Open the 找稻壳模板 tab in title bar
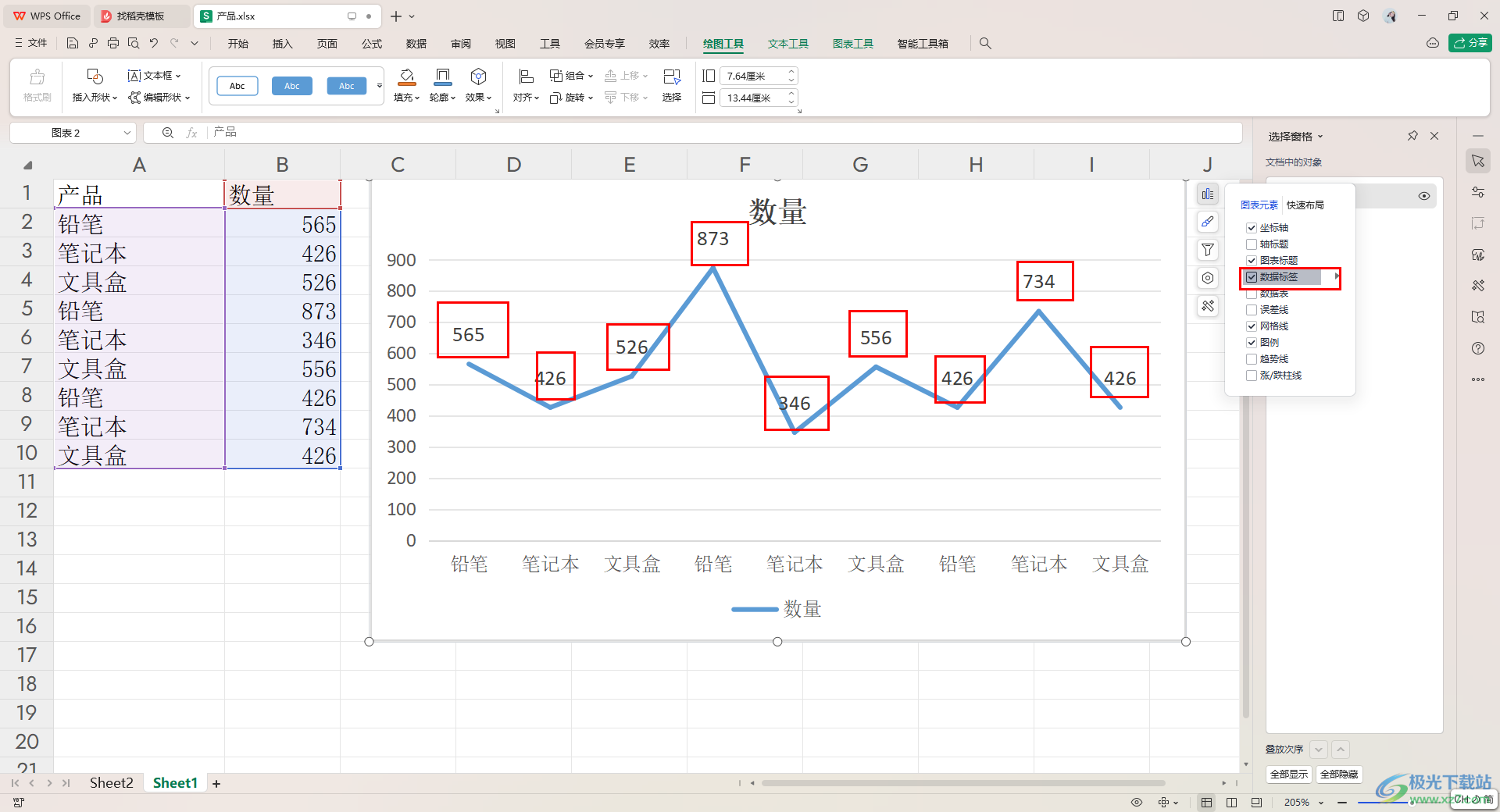 141,16
